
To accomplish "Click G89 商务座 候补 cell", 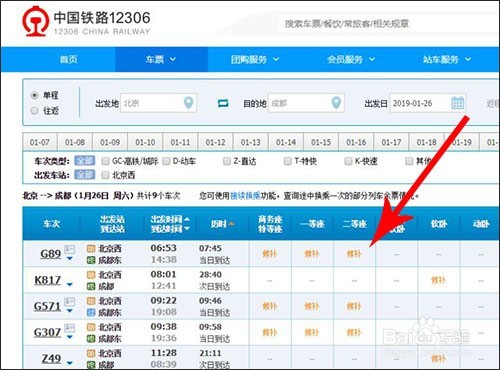I will (x=270, y=254).
